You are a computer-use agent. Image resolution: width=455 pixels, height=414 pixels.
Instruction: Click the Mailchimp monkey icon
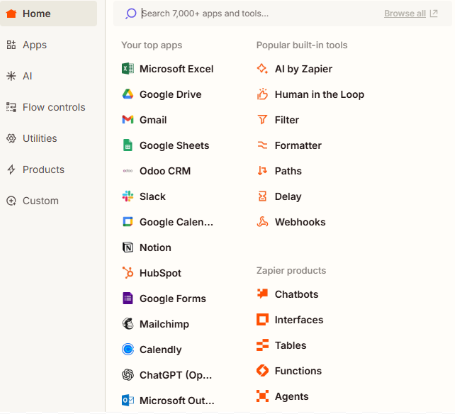(x=128, y=324)
